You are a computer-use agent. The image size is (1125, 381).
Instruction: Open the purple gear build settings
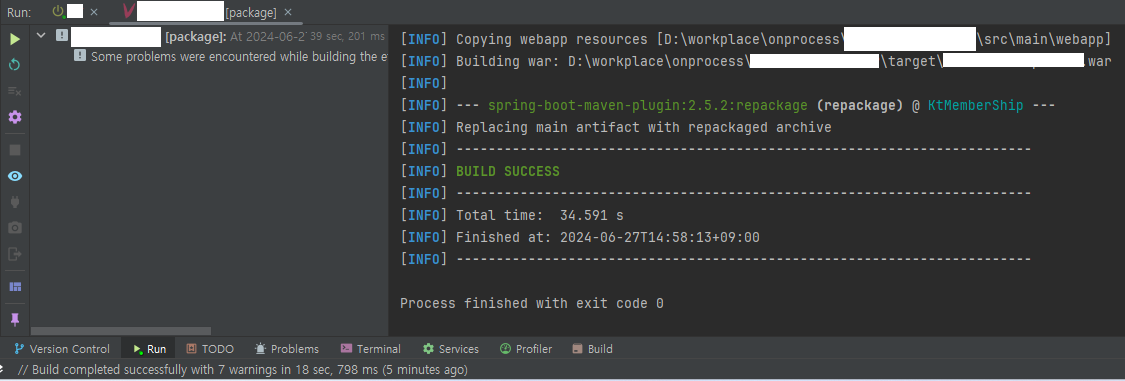[x=14, y=117]
